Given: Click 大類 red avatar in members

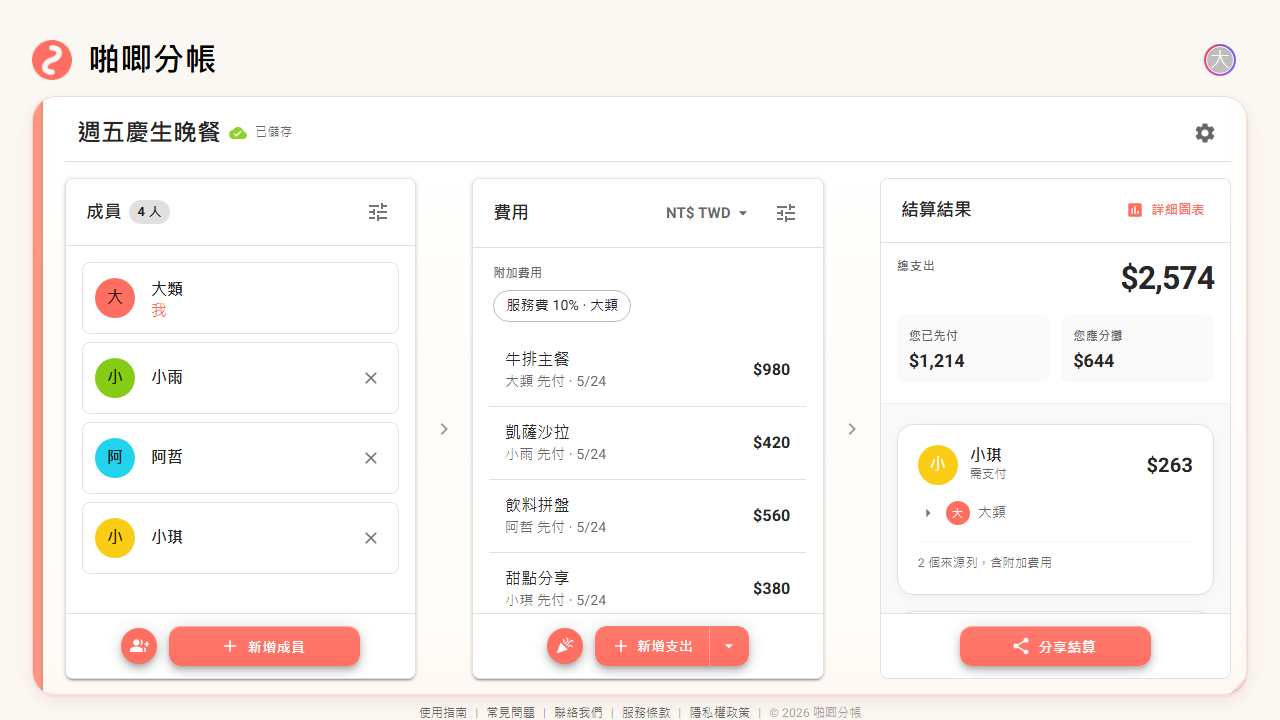Looking at the screenshot, I should [115, 298].
